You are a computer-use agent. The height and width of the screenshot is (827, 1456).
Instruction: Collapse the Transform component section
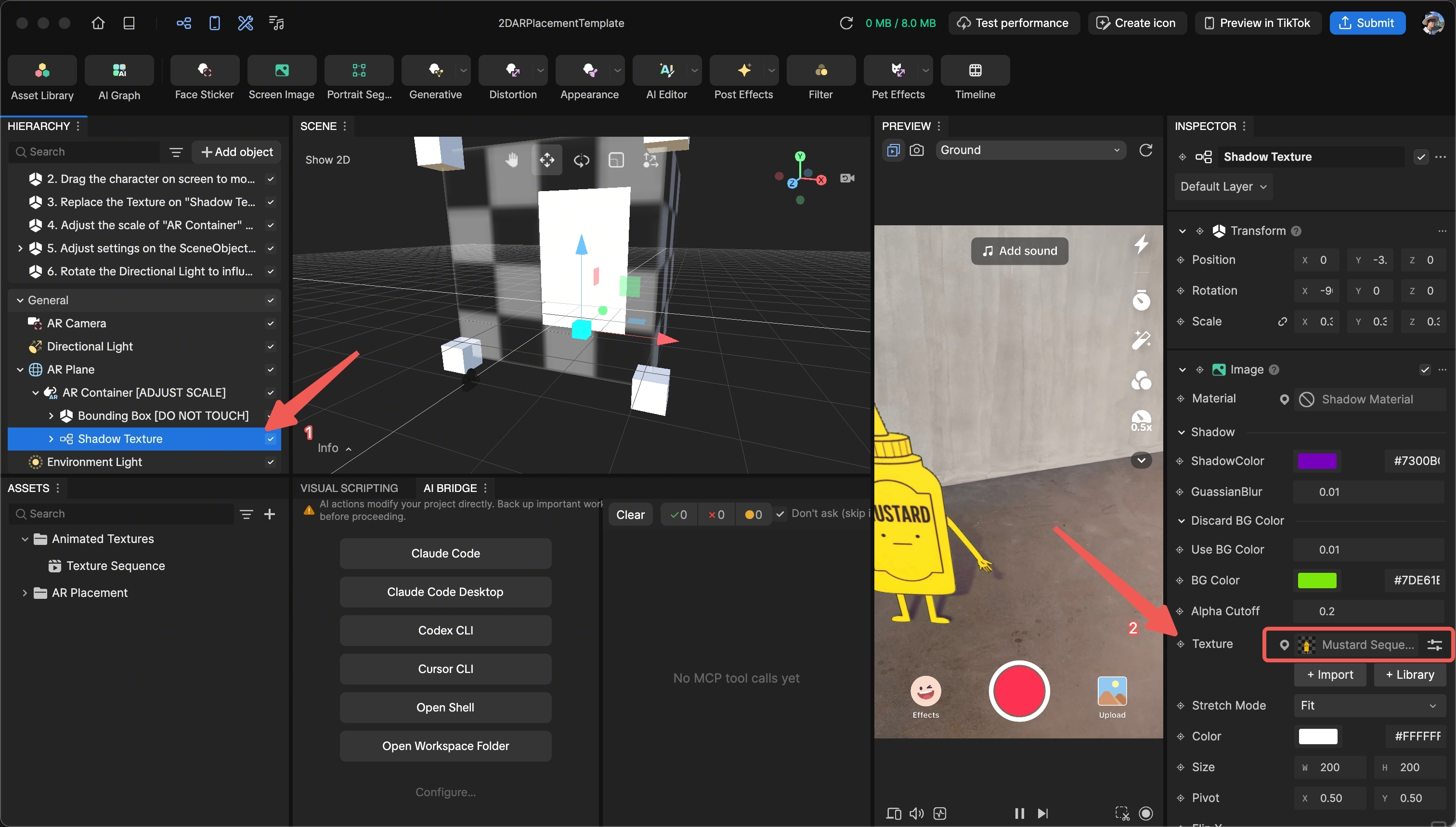pos(1182,231)
